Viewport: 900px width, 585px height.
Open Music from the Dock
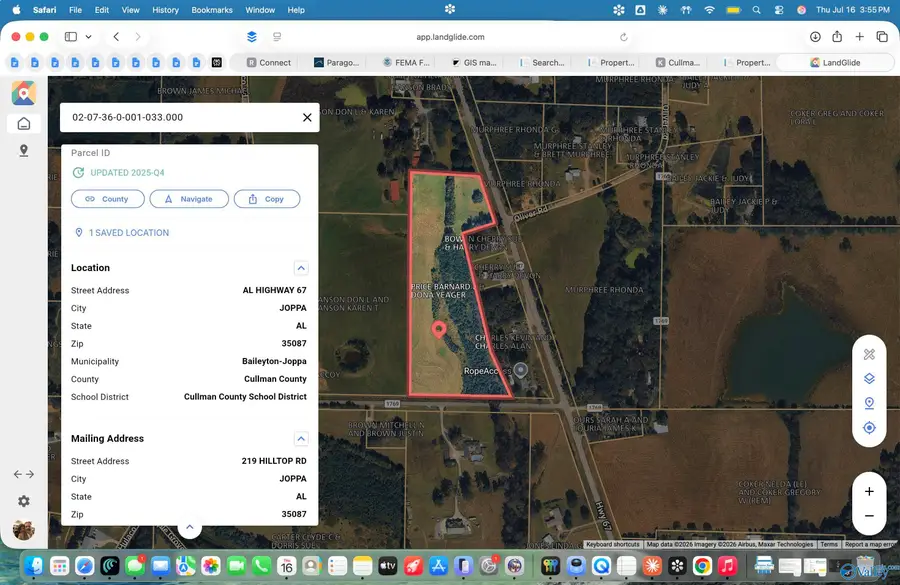pyautogui.click(x=727, y=566)
